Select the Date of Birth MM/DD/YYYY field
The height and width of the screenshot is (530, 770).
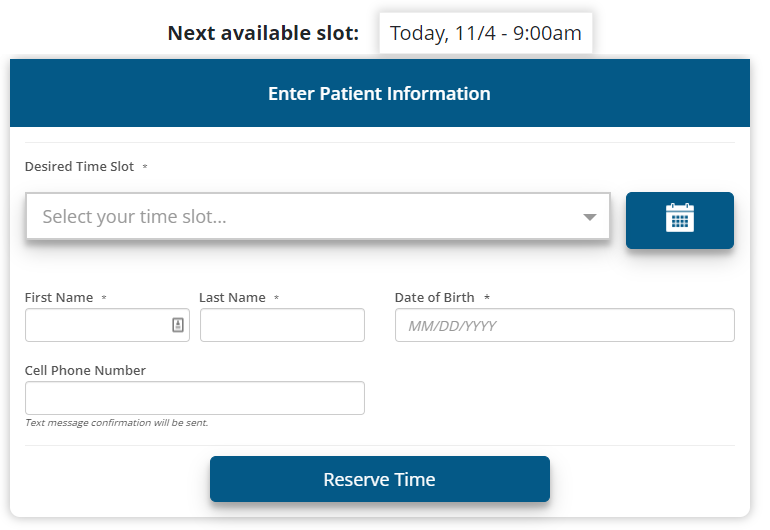coord(564,325)
